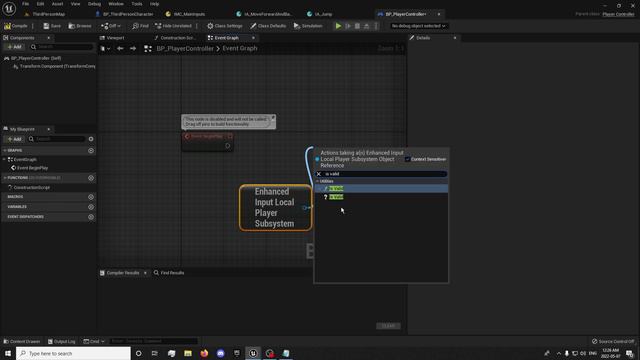Click the Components search field
The width and height of the screenshot is (640, 360).
62,47
